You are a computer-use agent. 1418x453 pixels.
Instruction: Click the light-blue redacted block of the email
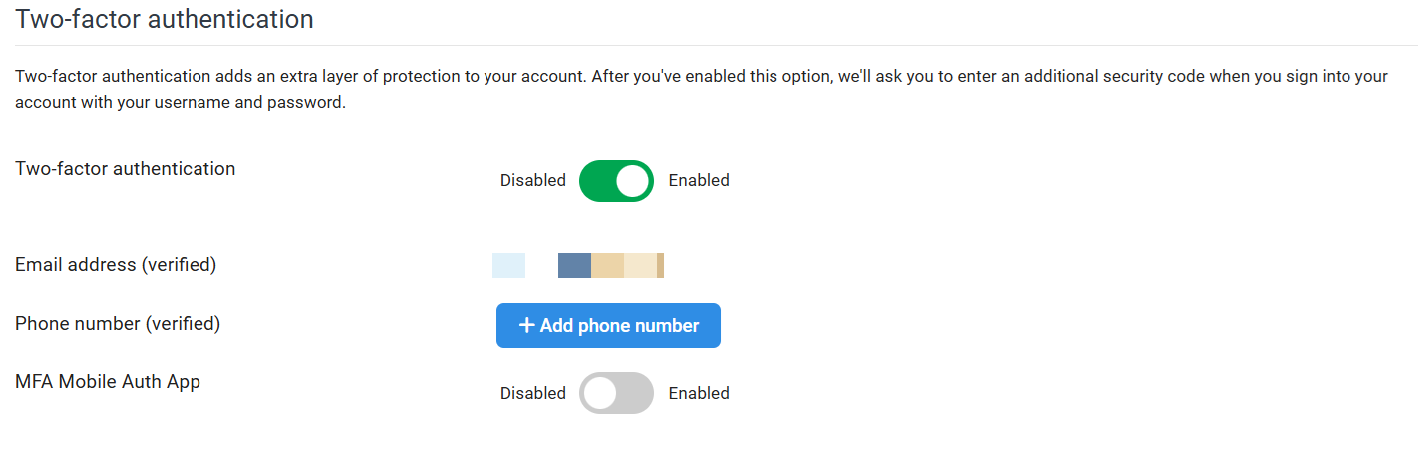point(508,265)
